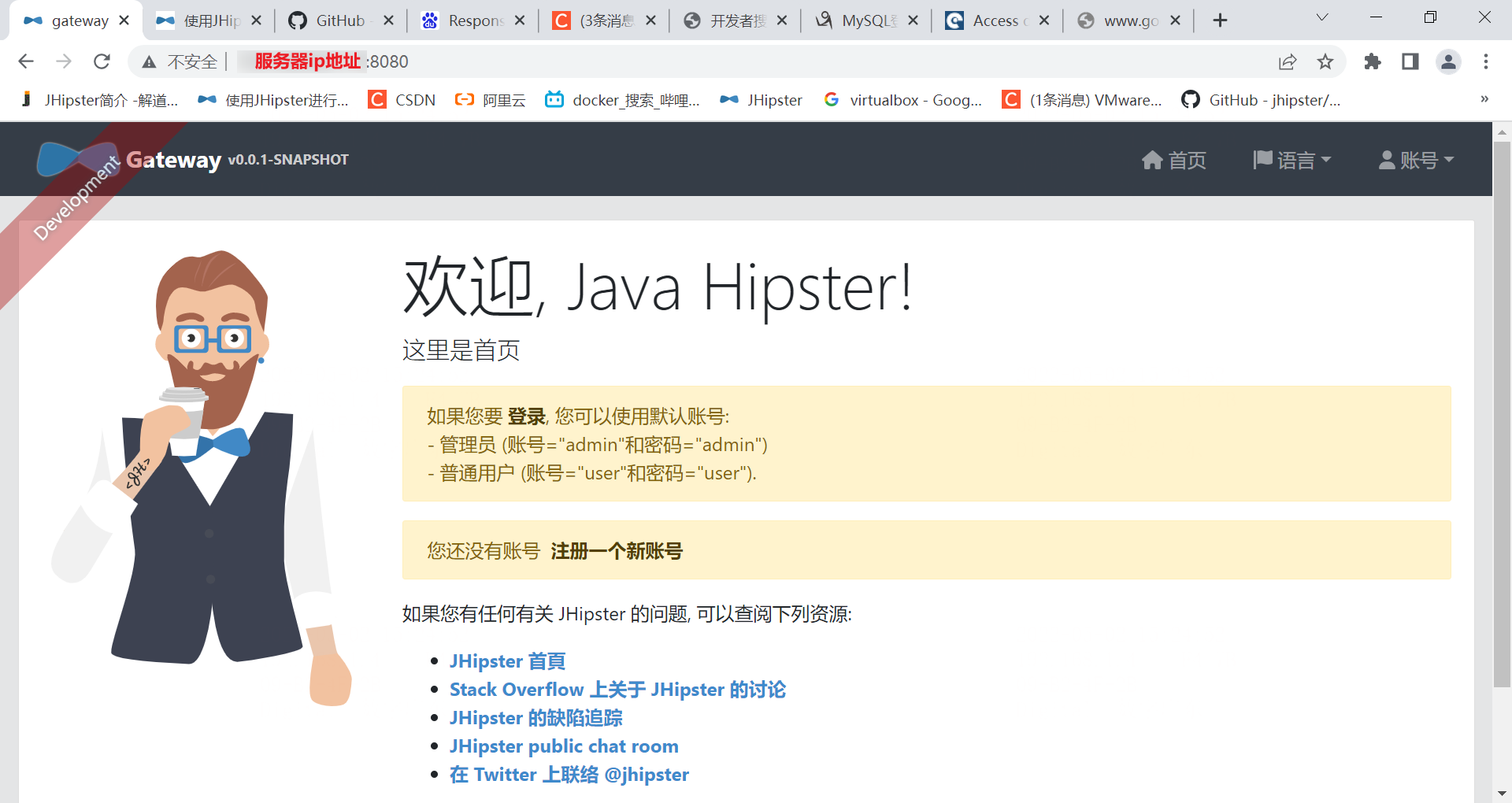
Task: Click the home icon next to 首页
Action: click(1152, 161)
